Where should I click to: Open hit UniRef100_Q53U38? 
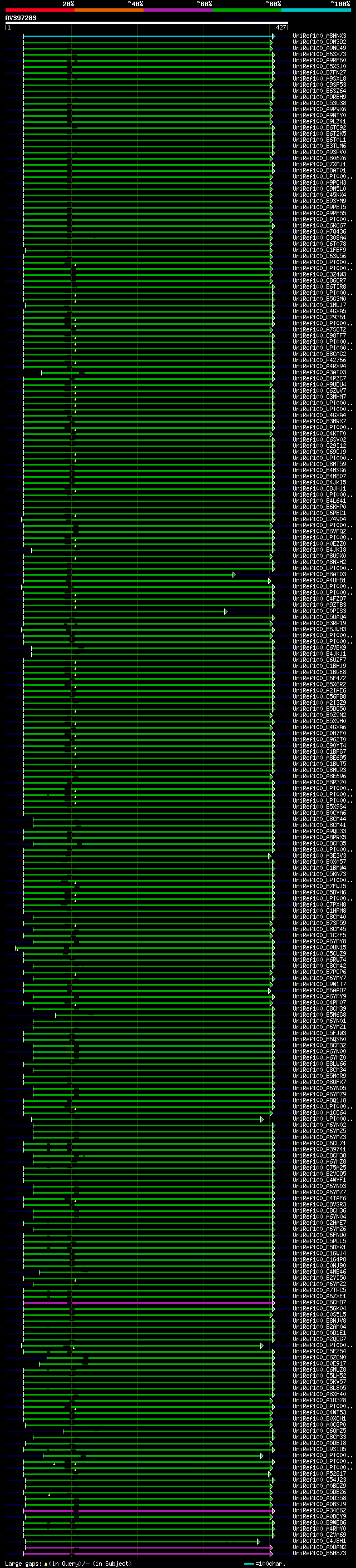pos(319,103)
